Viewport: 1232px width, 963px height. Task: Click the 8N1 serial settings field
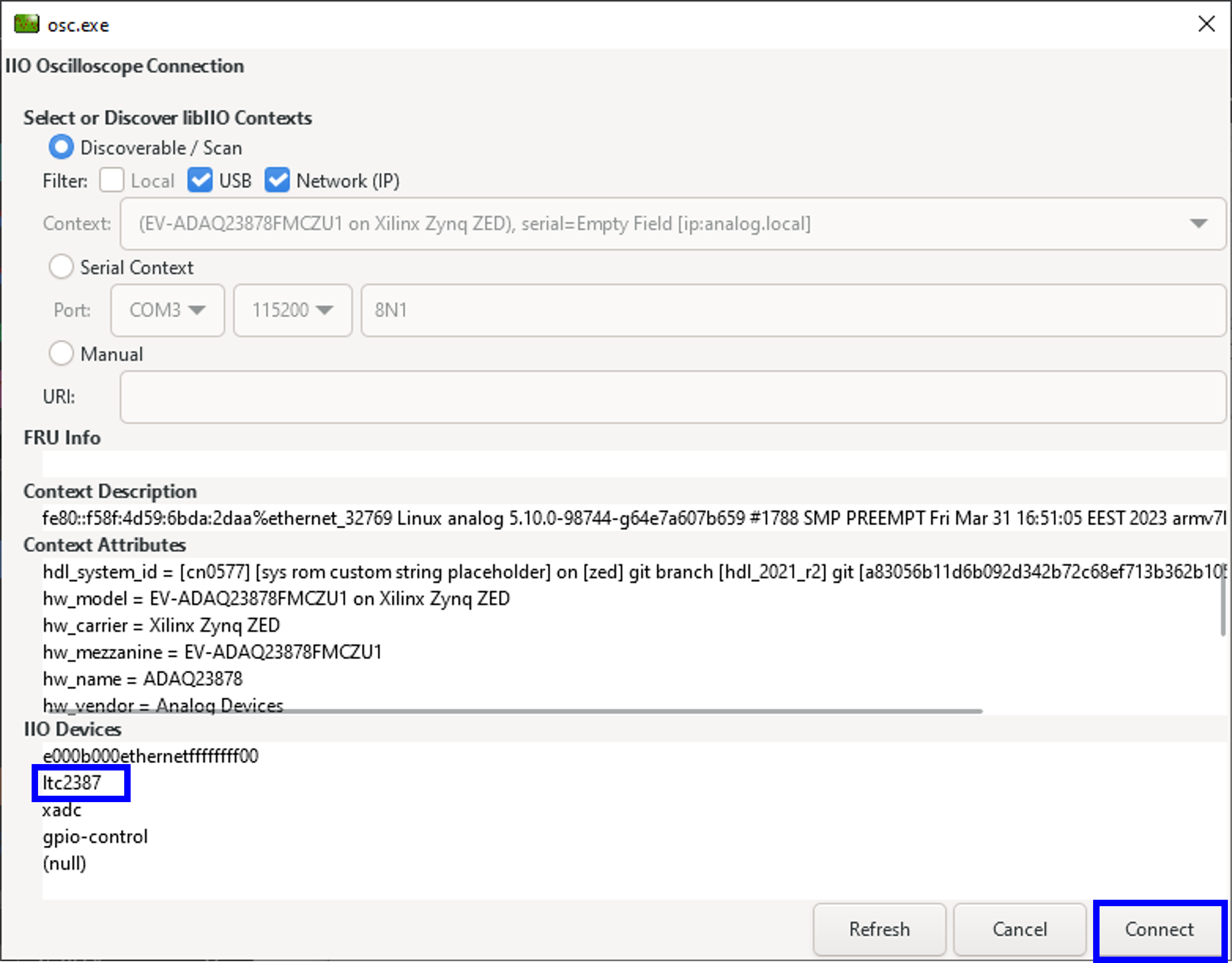[x=794, y=310]
